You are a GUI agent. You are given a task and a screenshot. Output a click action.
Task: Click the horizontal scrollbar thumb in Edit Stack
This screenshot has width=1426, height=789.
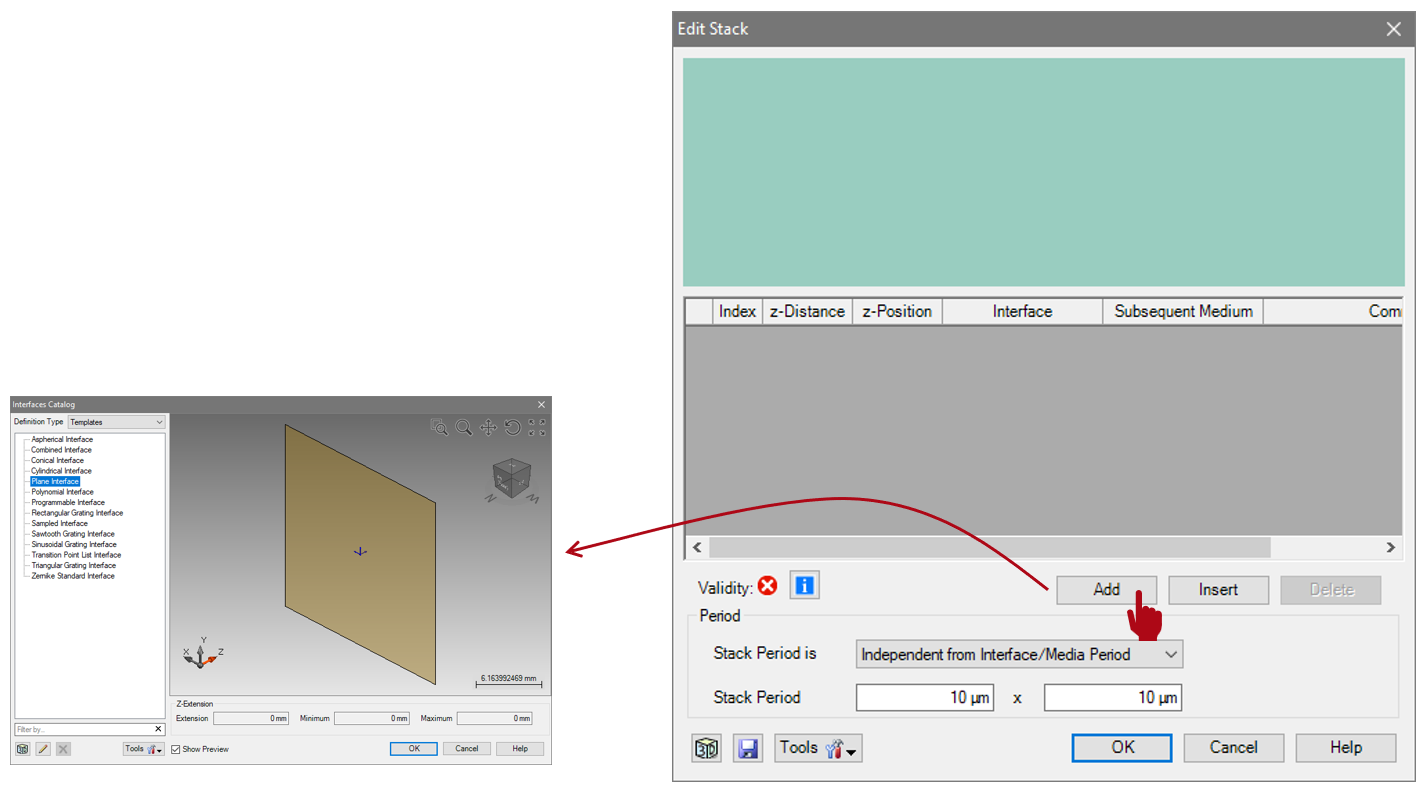(990, 547)
